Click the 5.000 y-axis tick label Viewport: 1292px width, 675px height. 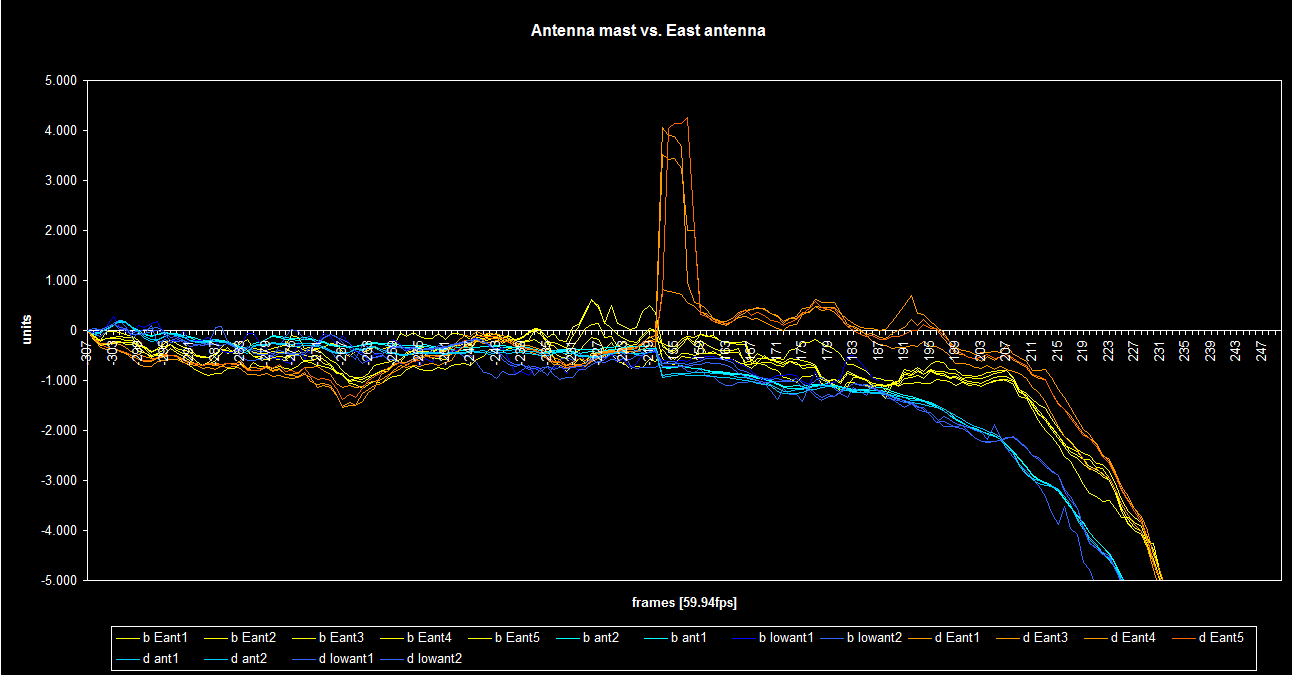[61, 81]
